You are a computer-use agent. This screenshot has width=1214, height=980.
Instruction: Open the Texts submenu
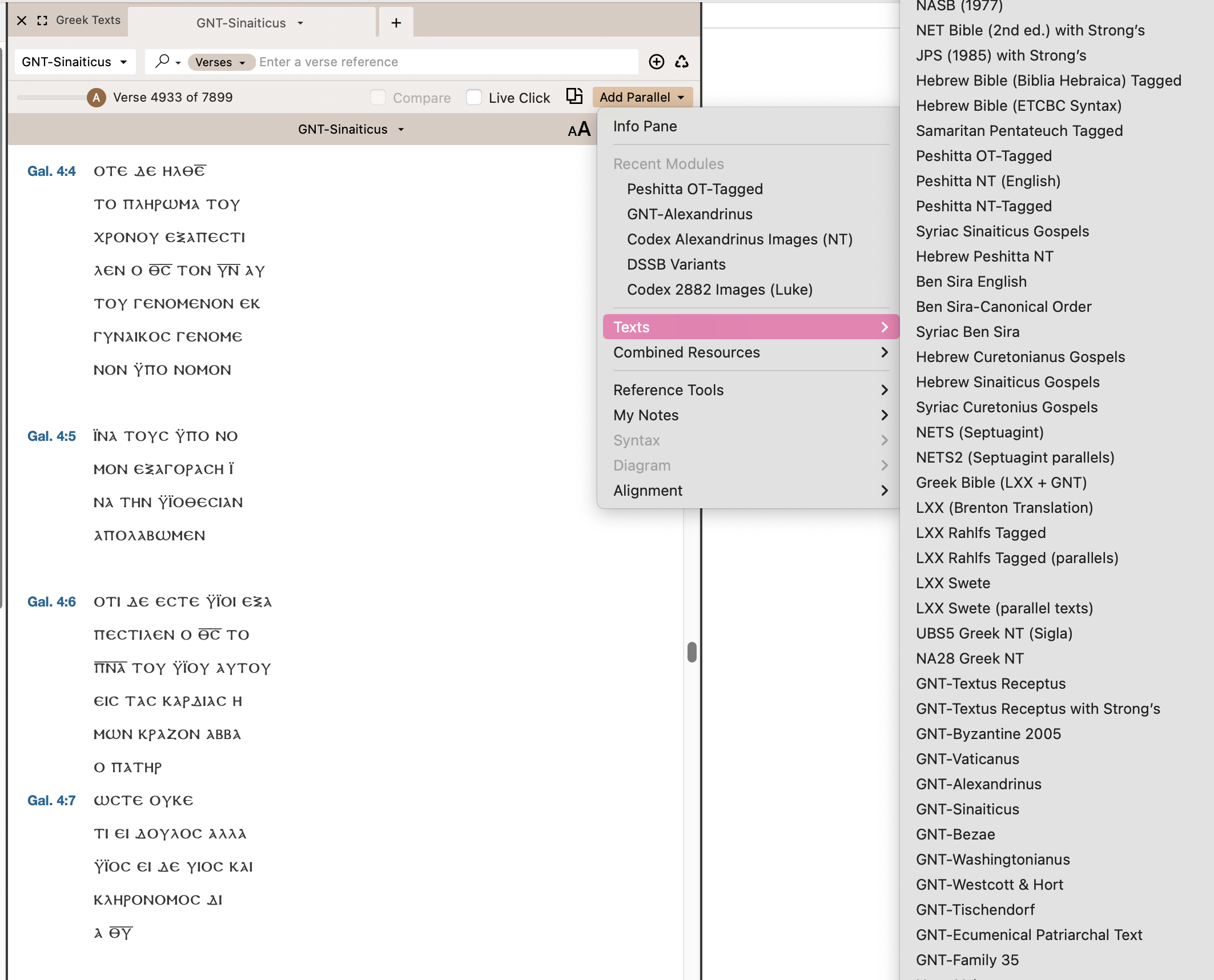click(x=751, y=327)
